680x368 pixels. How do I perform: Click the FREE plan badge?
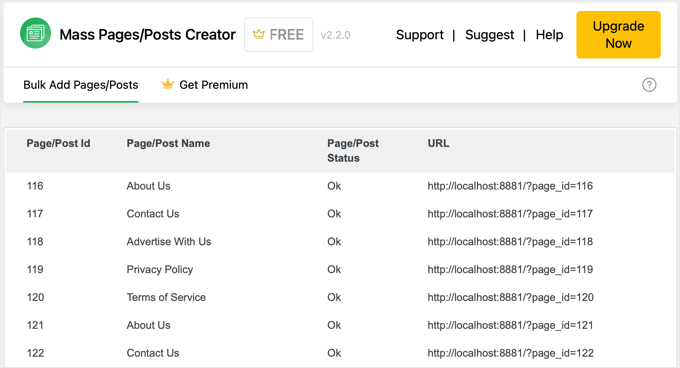tap(278, 35)
